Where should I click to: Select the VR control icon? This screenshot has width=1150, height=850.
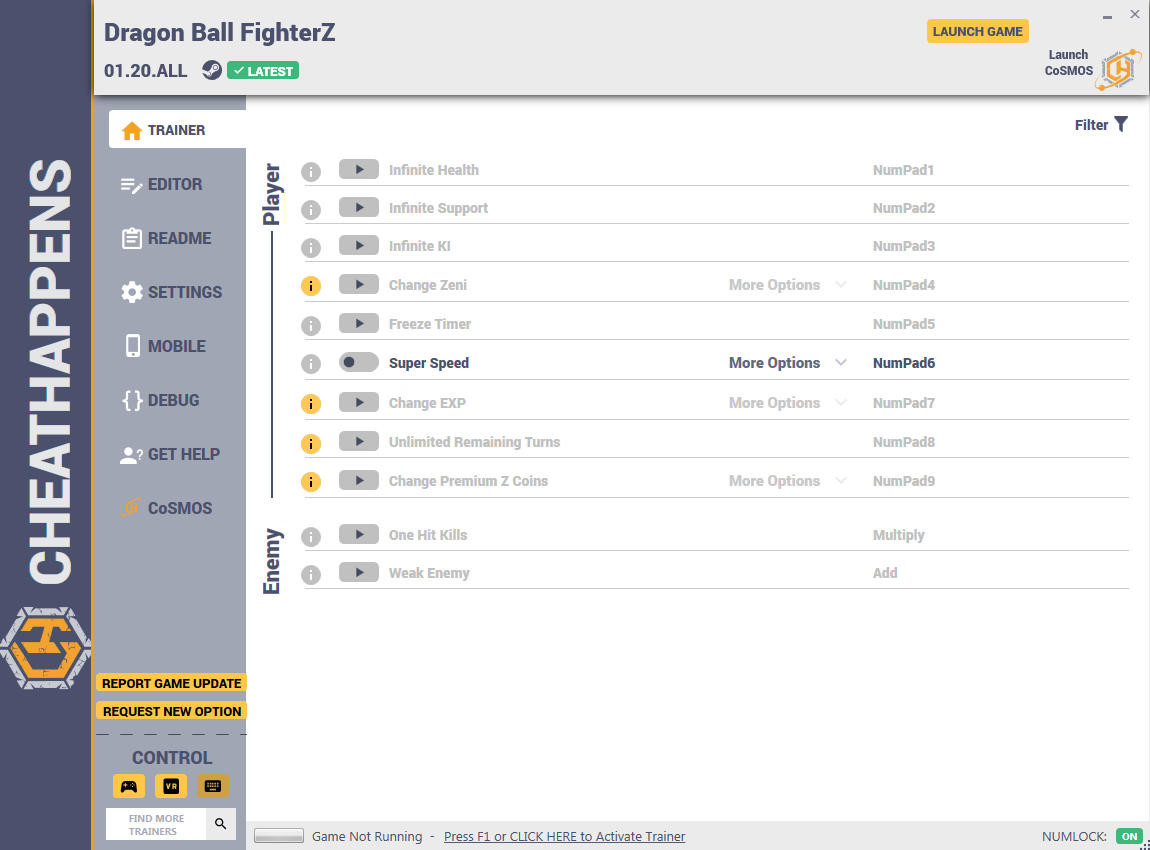pyautogui.click(x=171, y=786)
